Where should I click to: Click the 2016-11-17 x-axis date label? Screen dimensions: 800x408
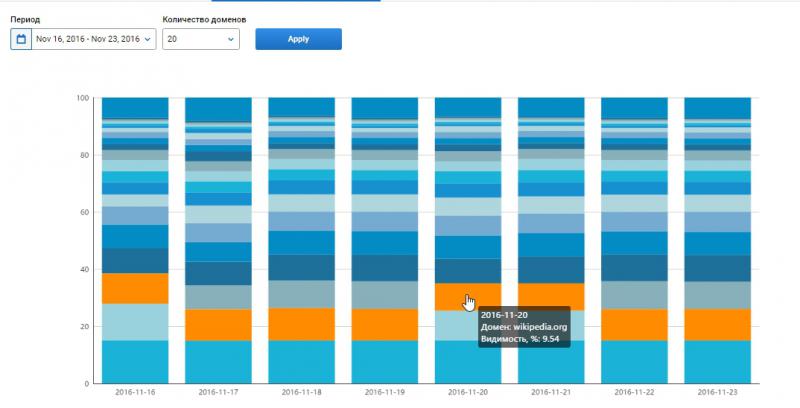(x=218, y=393)
